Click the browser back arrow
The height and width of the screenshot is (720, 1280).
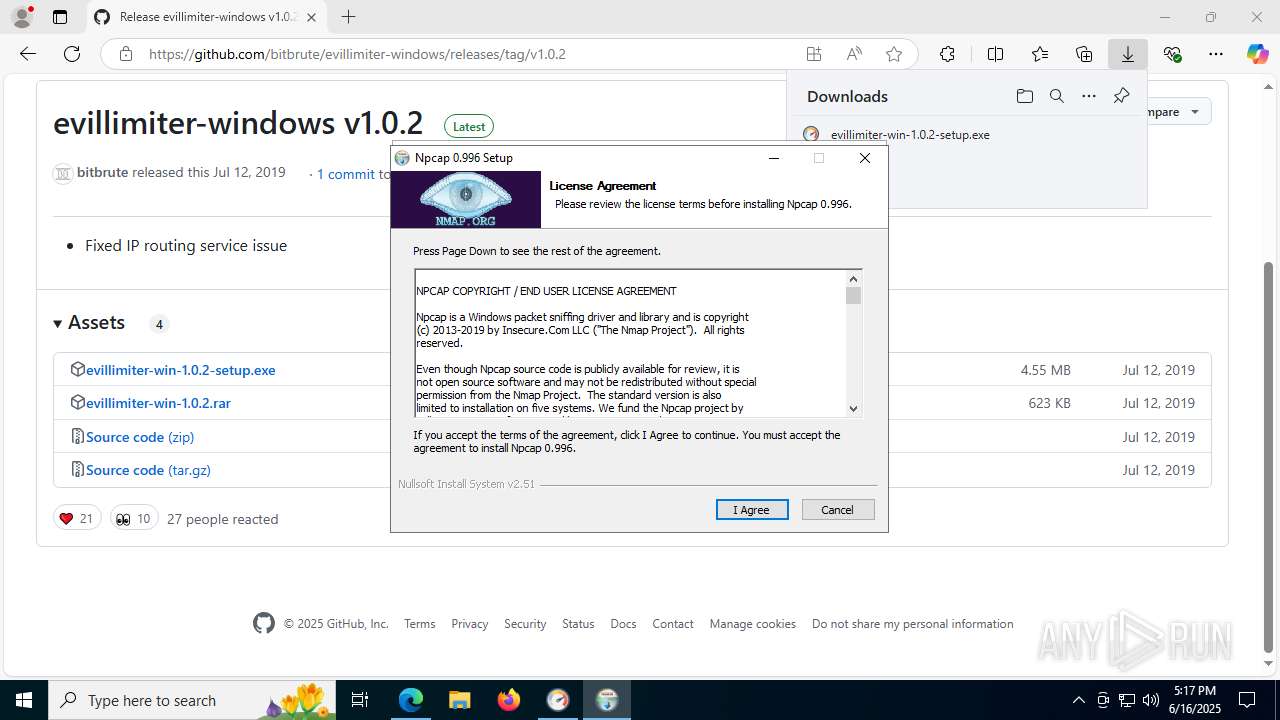pos(28,54)
